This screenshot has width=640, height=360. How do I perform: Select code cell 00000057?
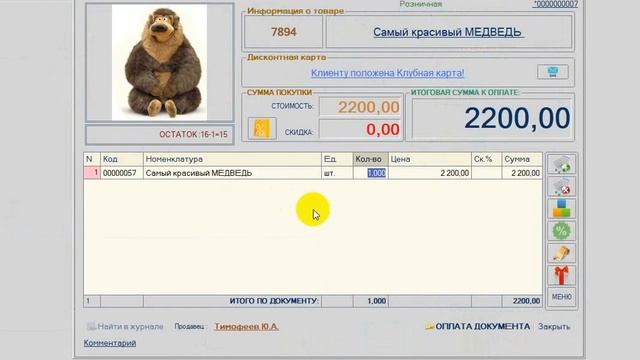click(122, 173)
